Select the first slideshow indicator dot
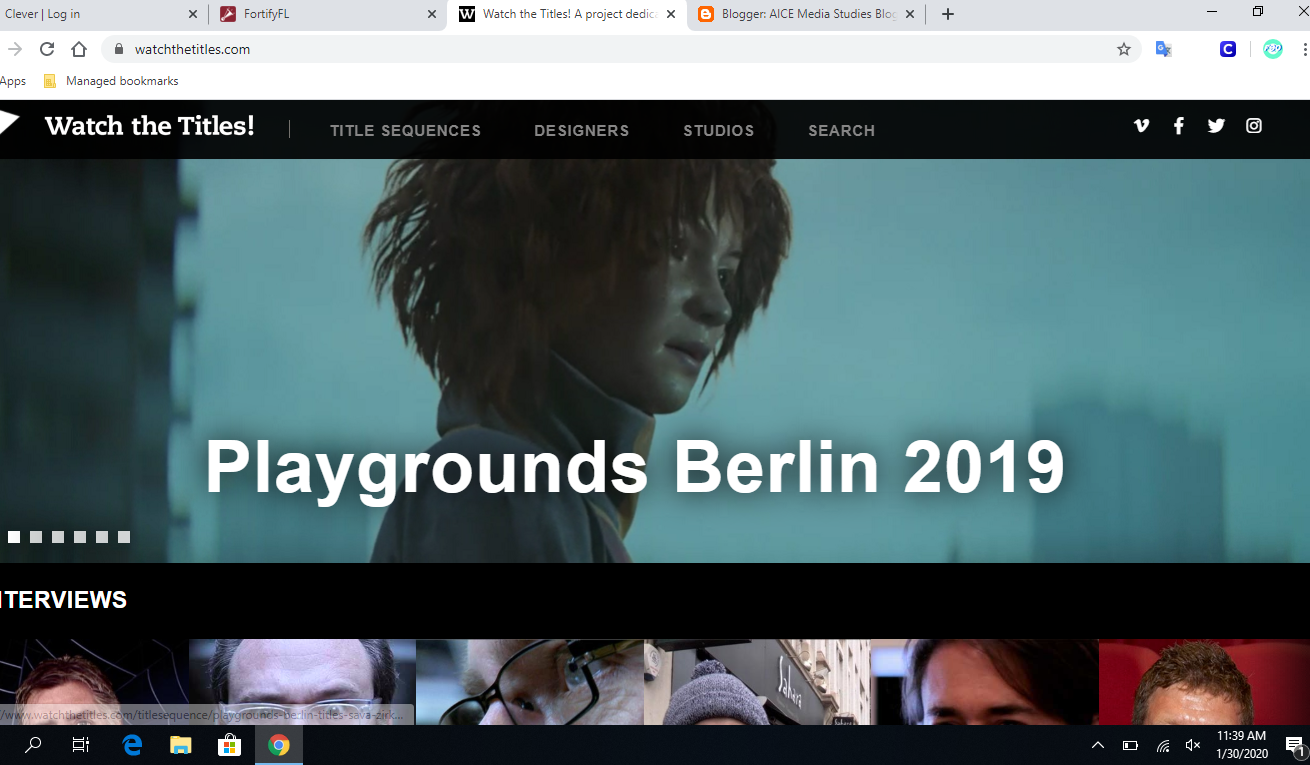This screenshot has width=1310, height=765. coord(14,537)
